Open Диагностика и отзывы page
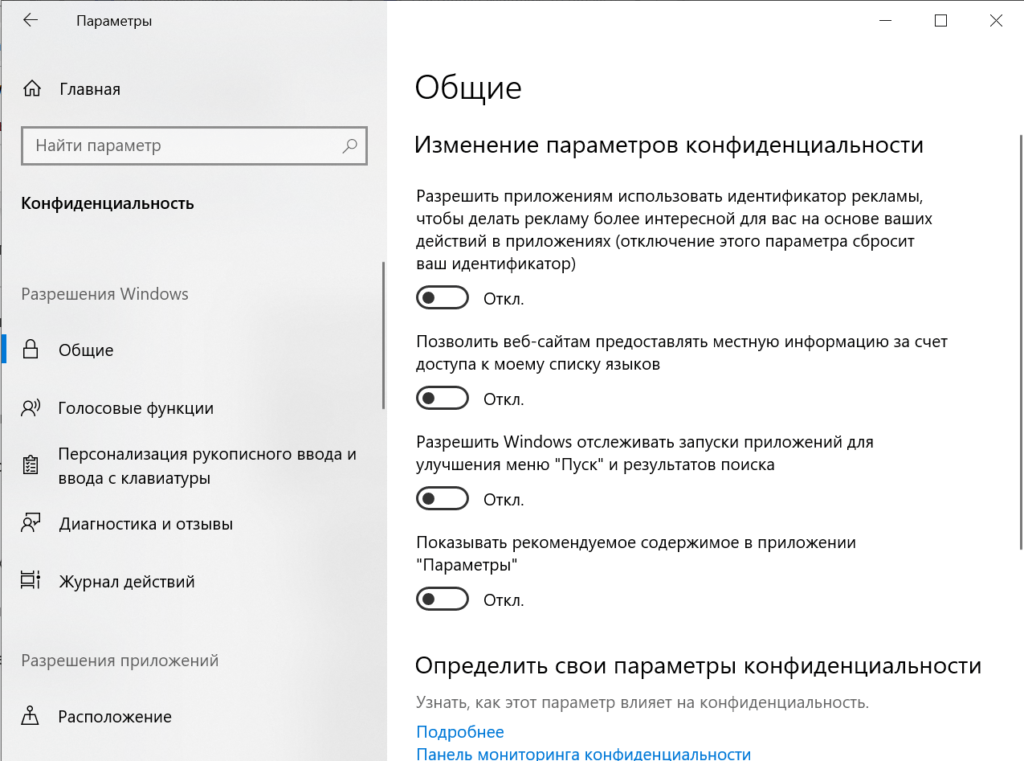 click(x=193, y=523)
